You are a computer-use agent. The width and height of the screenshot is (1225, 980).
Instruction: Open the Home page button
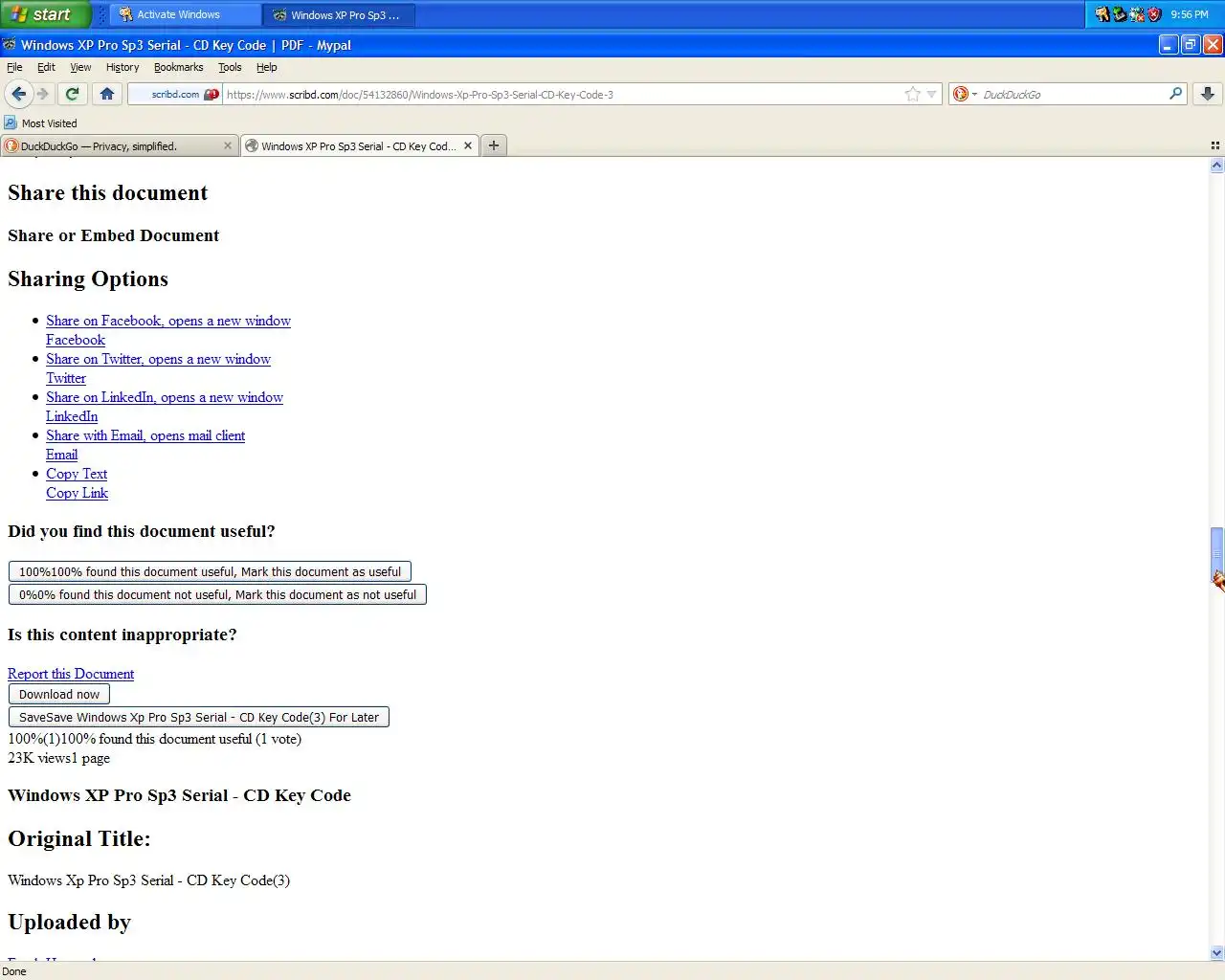[x=107, y=94]
